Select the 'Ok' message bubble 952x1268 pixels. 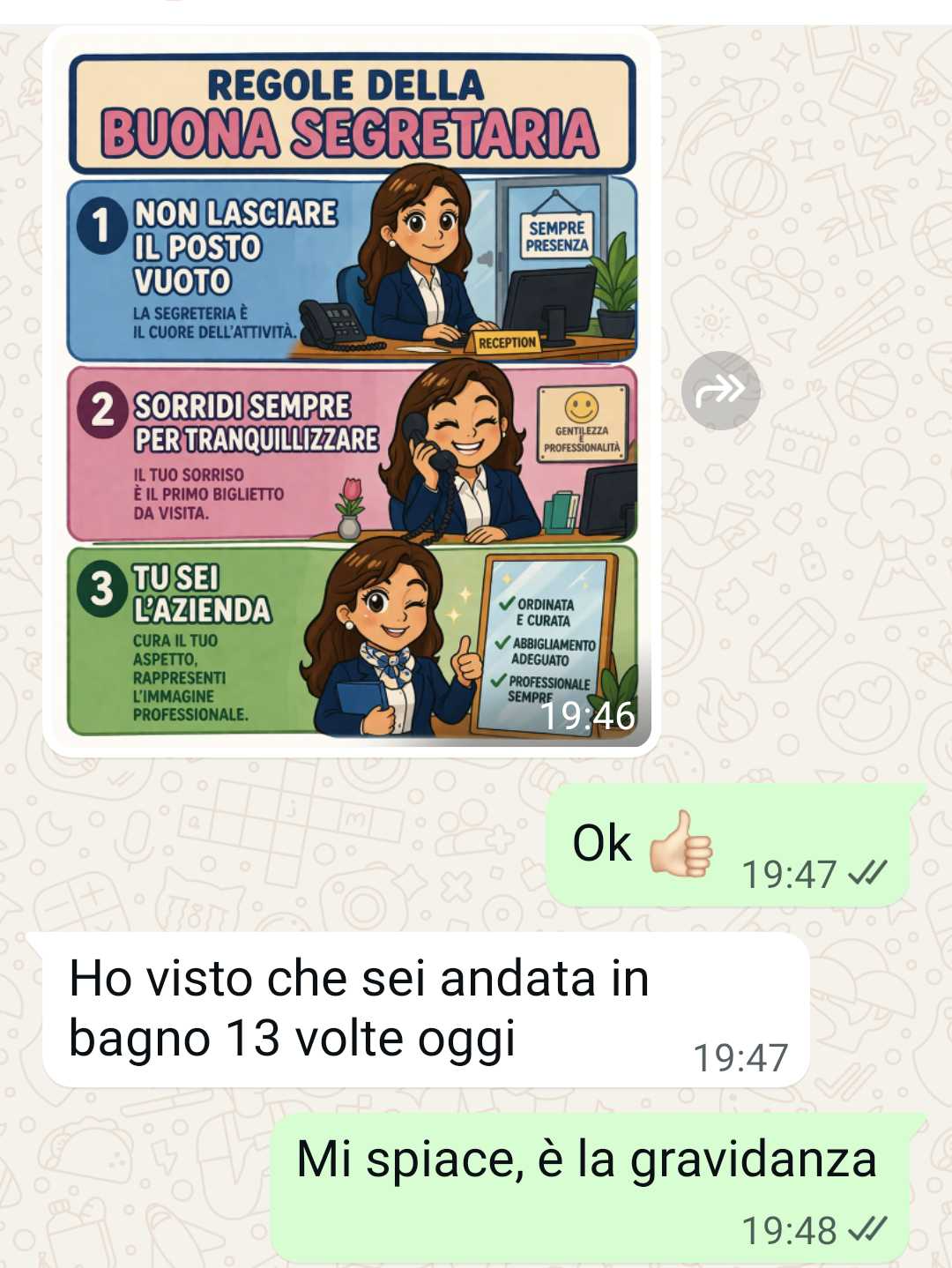click(x=728, y=844)
